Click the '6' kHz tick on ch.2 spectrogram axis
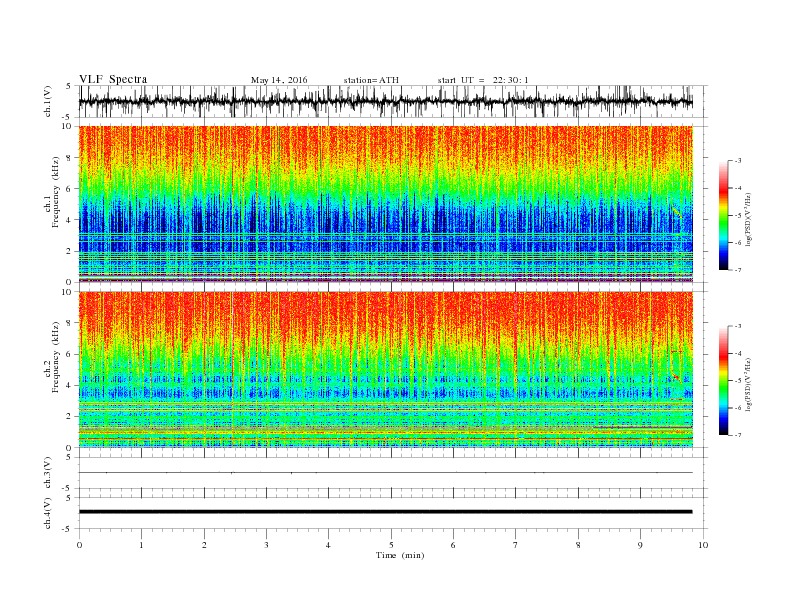Screen dimensions: 792x612 coord(71,354)
